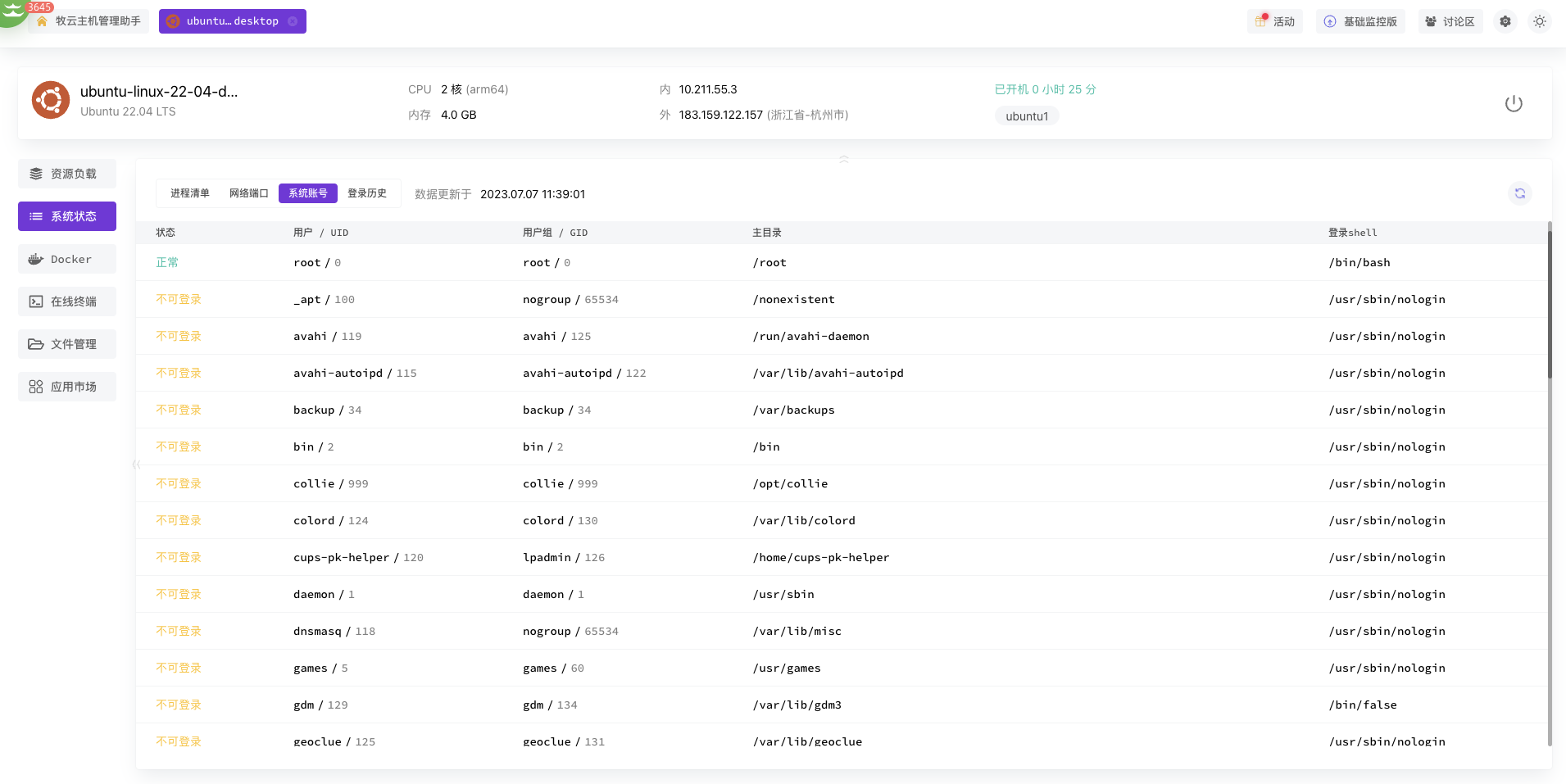
Task: Click the 讨论区 people icon
Action: coord(1431,21)
